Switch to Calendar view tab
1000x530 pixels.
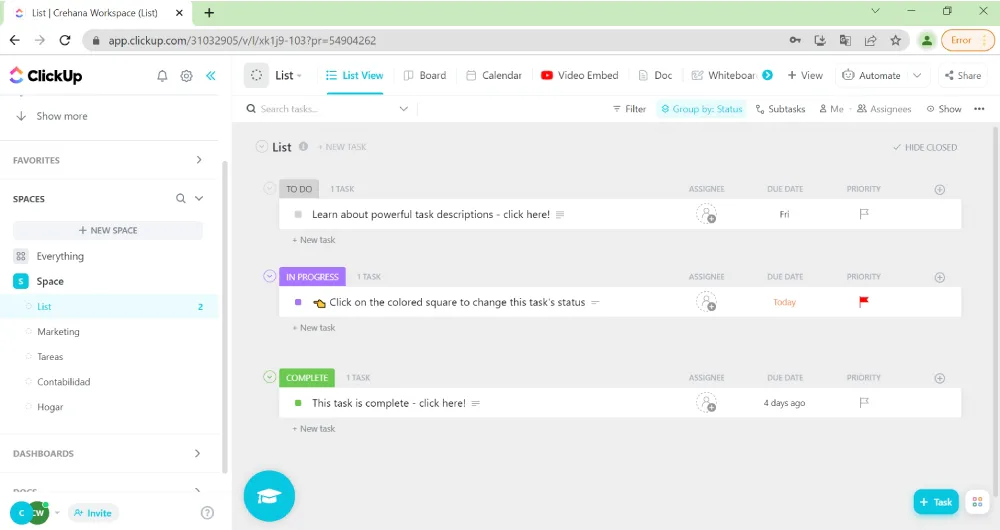pos(494,75)
